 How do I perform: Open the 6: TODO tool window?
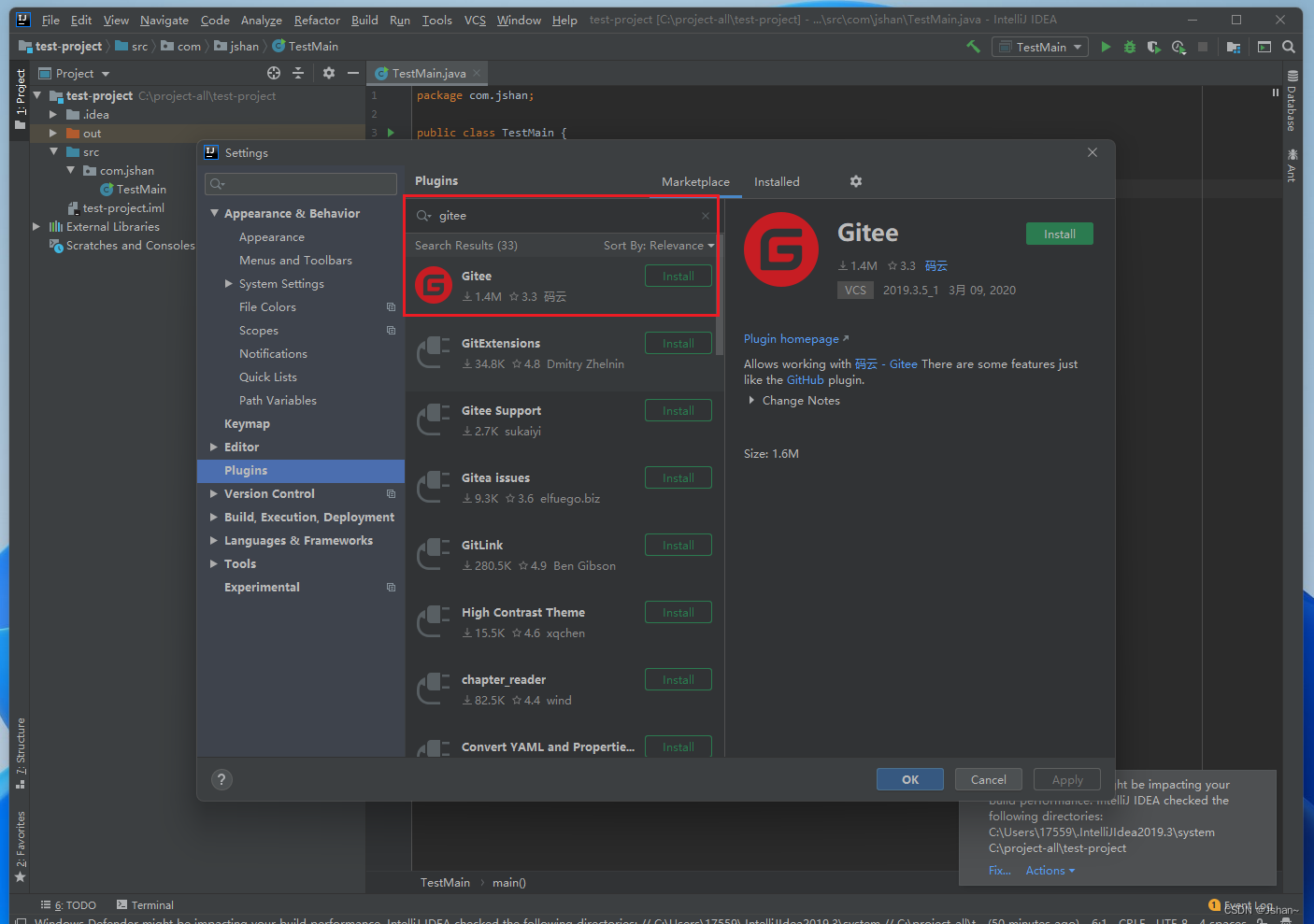(68, 904)
